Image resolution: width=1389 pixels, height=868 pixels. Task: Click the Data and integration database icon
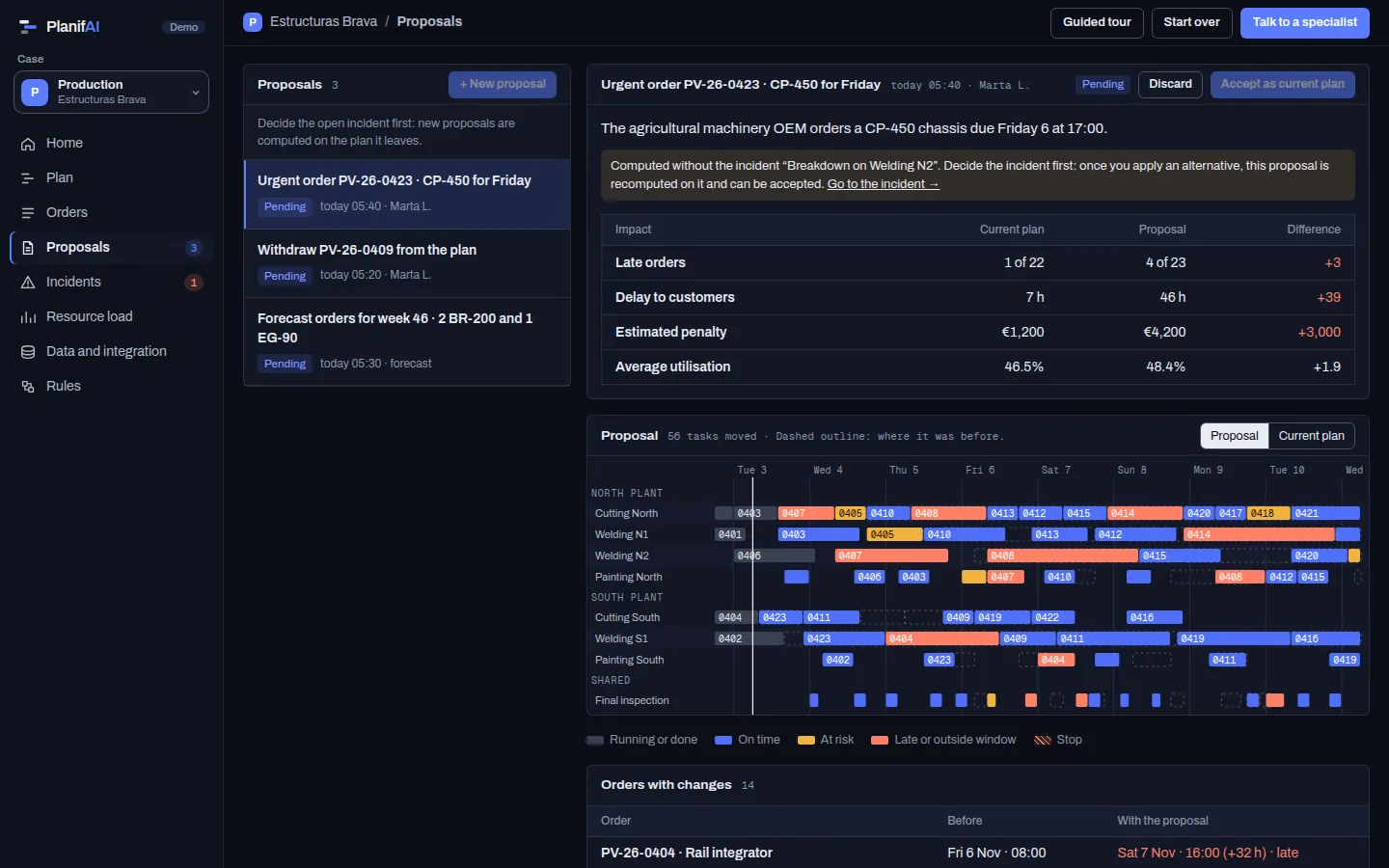coord(28,352)
